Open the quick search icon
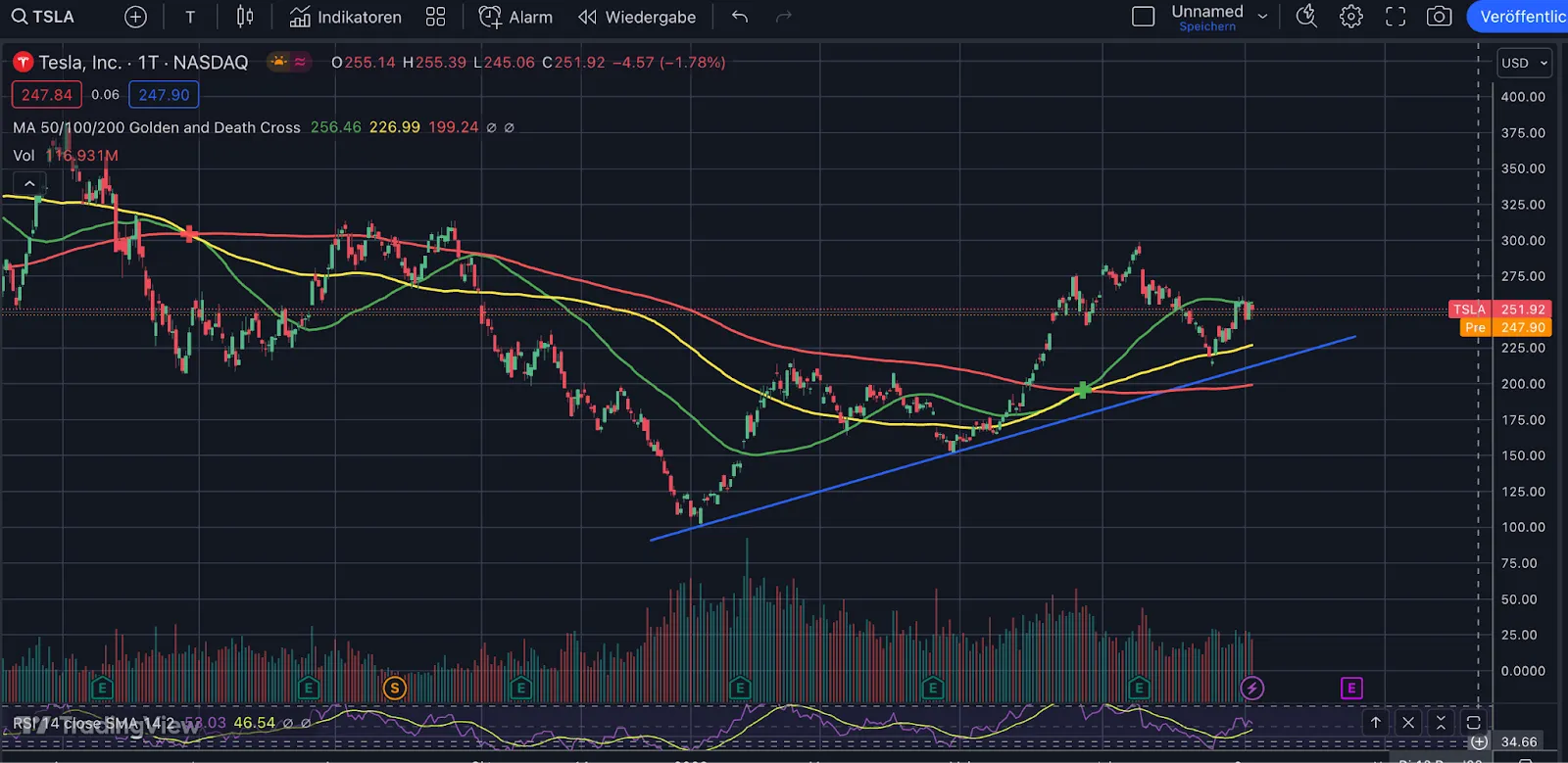 pos(1306,16)
